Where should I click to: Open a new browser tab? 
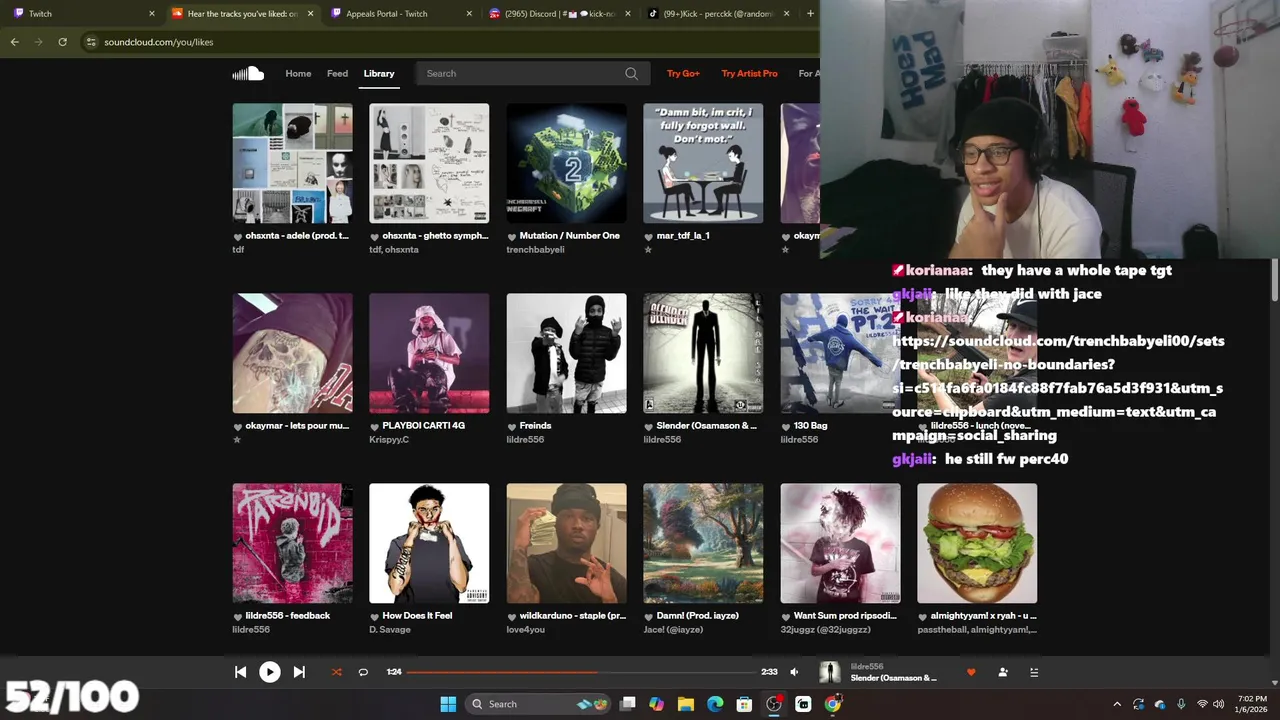tap(810, 14)
